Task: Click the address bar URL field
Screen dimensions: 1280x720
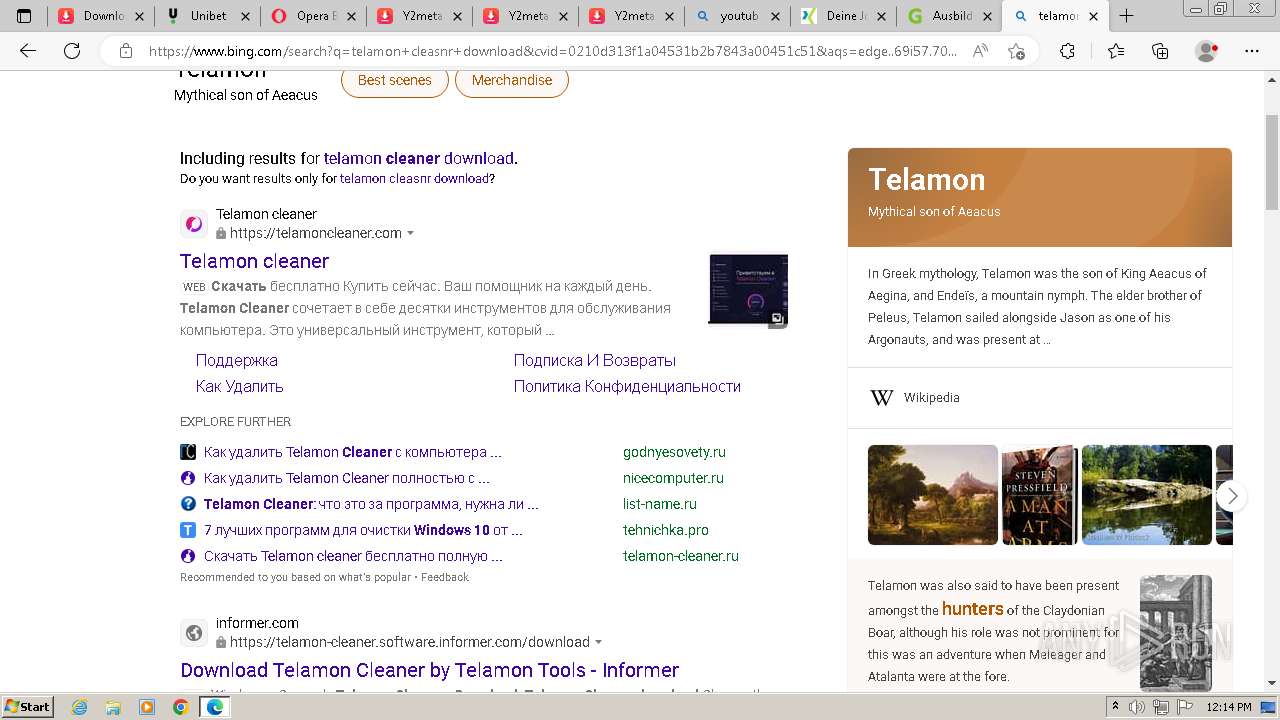Action: coord(552,51)
